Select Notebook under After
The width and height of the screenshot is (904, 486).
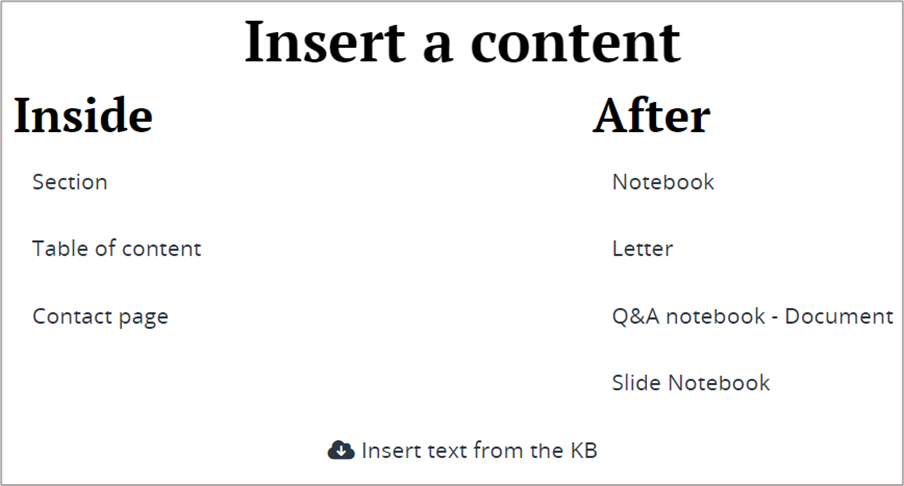pyautogui.click(x=663, y=182)
